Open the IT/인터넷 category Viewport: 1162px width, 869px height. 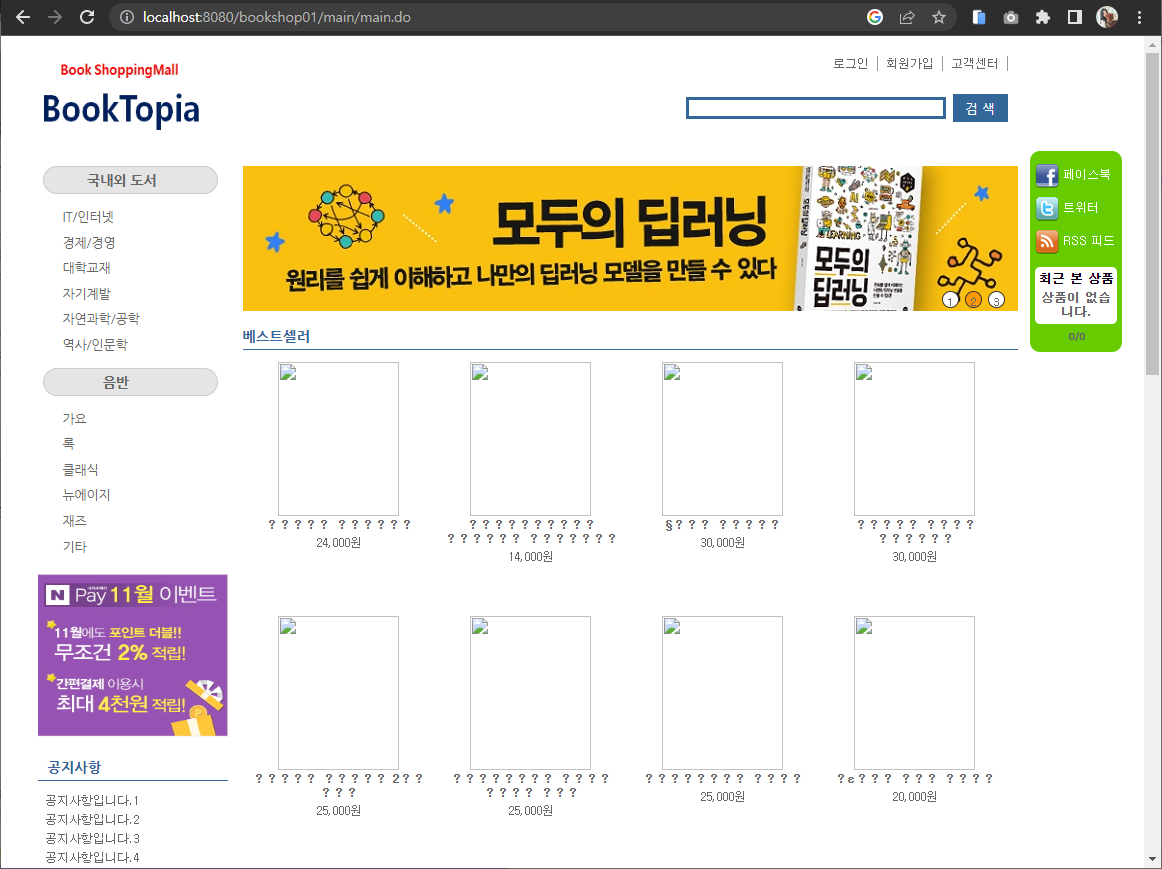[x=88, y=217]
